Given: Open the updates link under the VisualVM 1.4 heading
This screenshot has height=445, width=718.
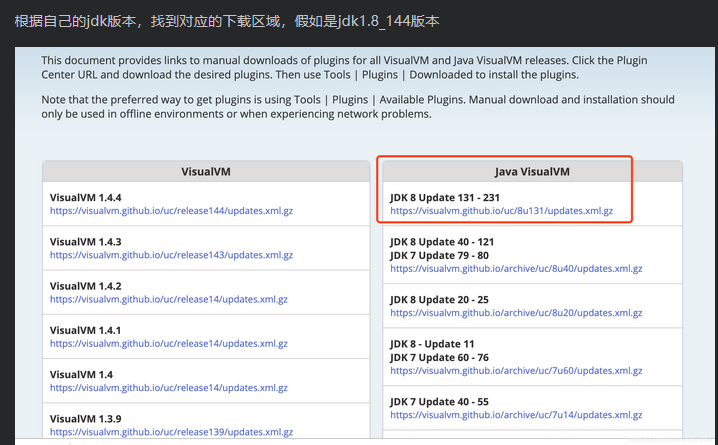Looking at the screenshot, I should pos(169,388).
